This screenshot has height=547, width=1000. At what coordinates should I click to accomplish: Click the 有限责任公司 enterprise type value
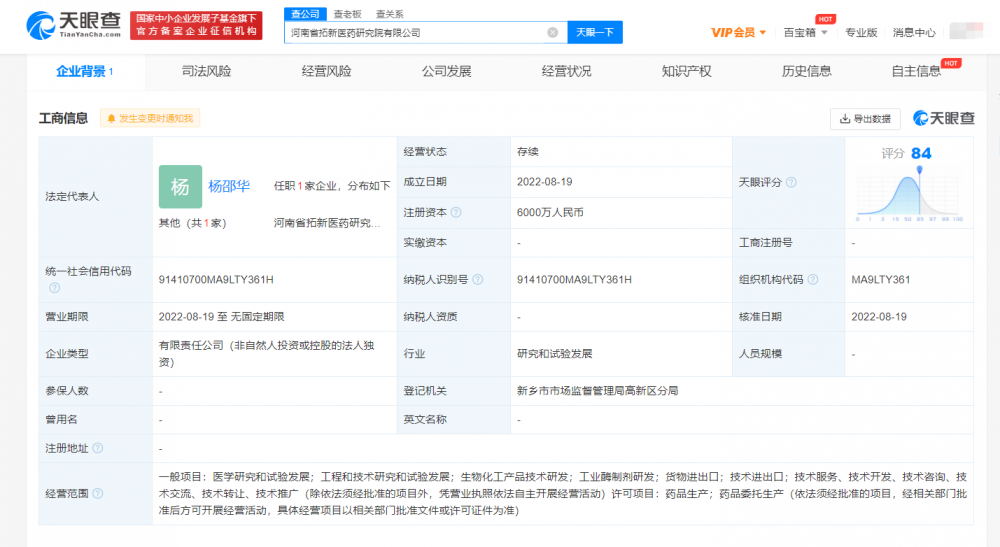267,354
